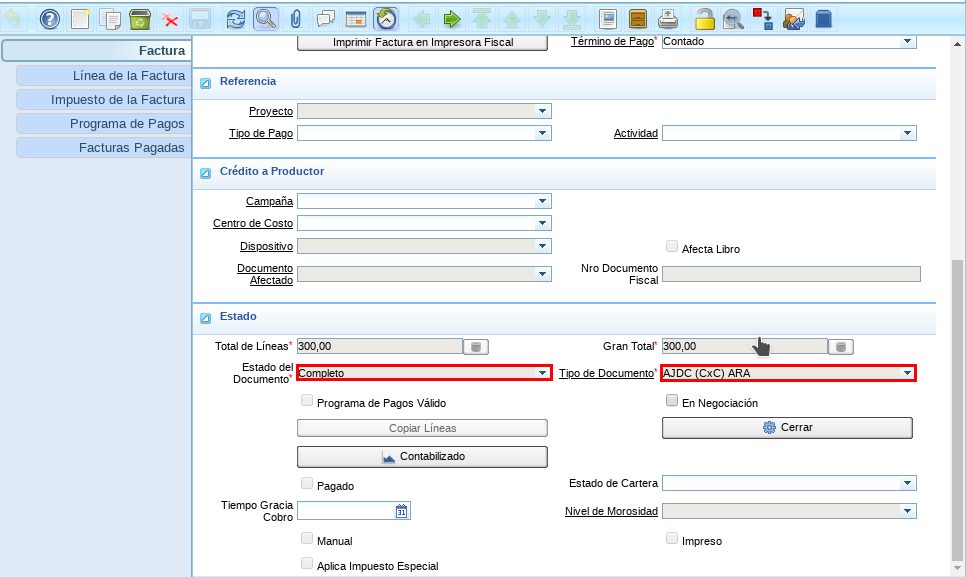Open the Tipo de Pago dropdown
This screenshot has height=577, width=966.
[x=542, y=133]
